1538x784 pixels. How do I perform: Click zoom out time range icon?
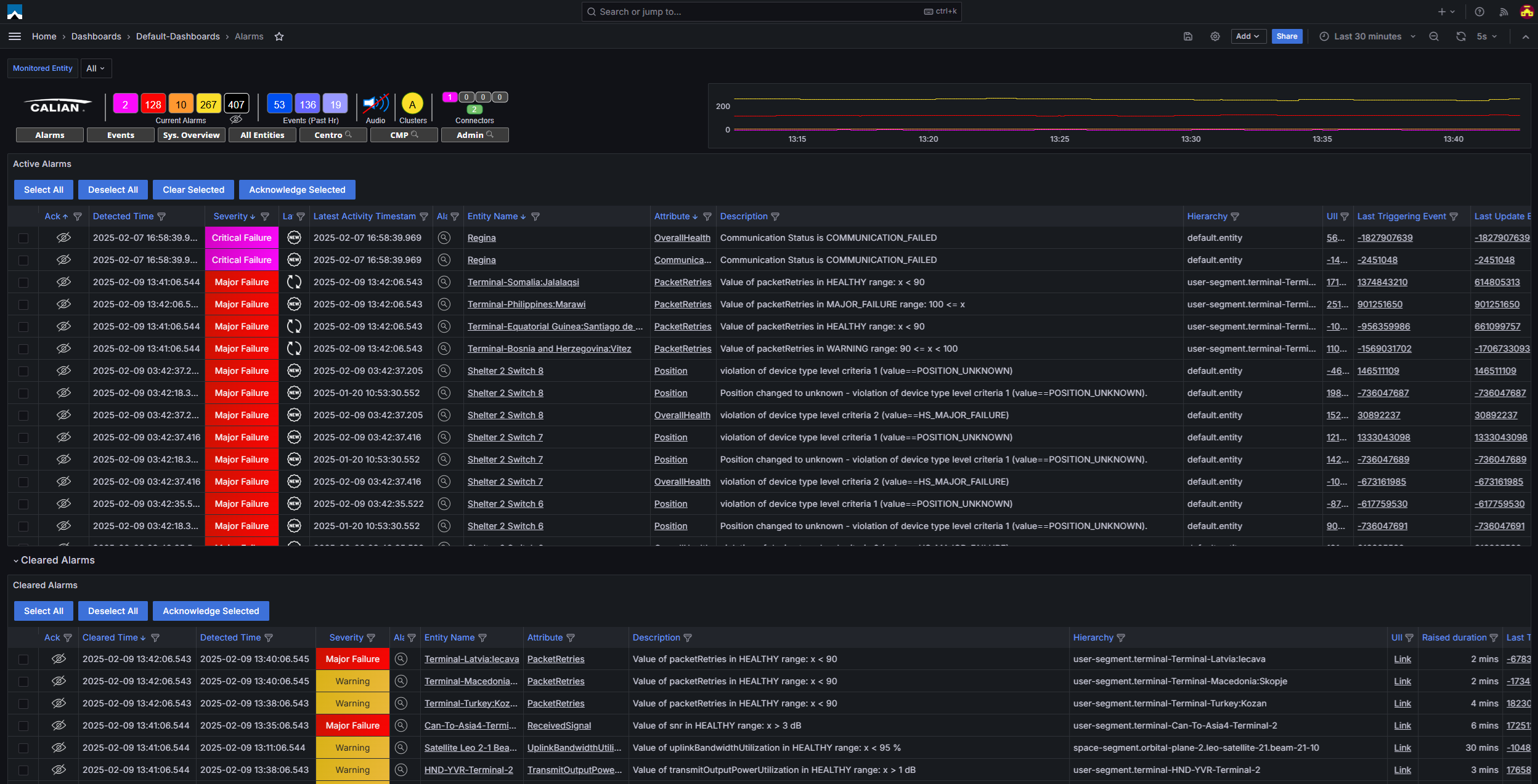tap(1434, 37)
